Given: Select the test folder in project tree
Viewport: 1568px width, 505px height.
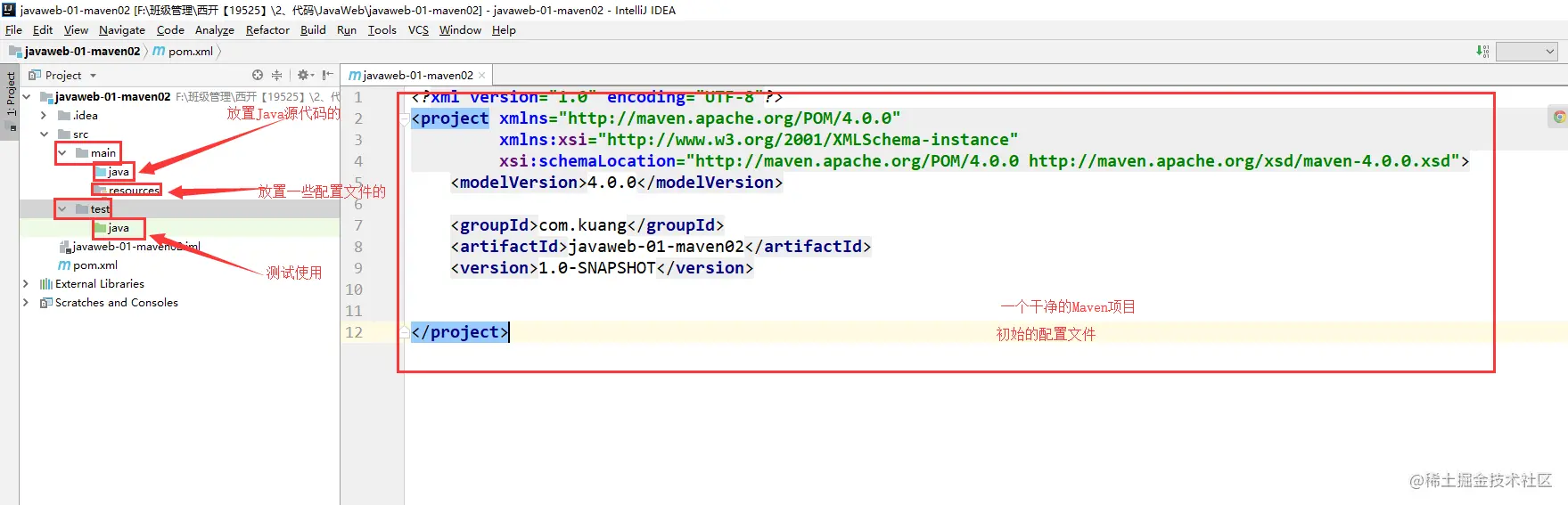Looking at the screenshot, I should [93, 209].
